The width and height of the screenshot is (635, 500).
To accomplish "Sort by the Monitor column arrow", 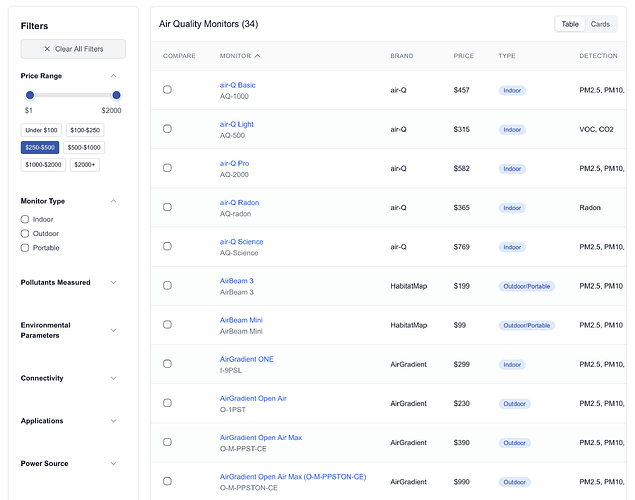I will coord(257,56).
